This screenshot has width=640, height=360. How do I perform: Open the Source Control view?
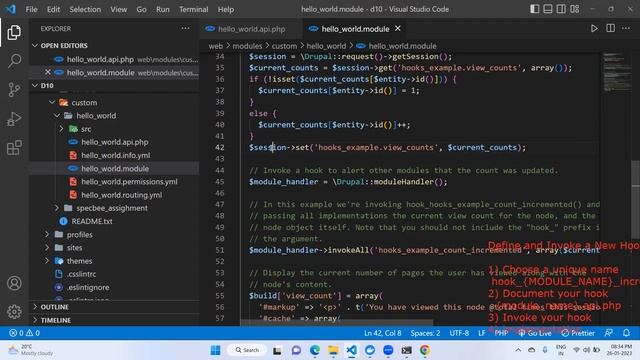tap(14, 89)
